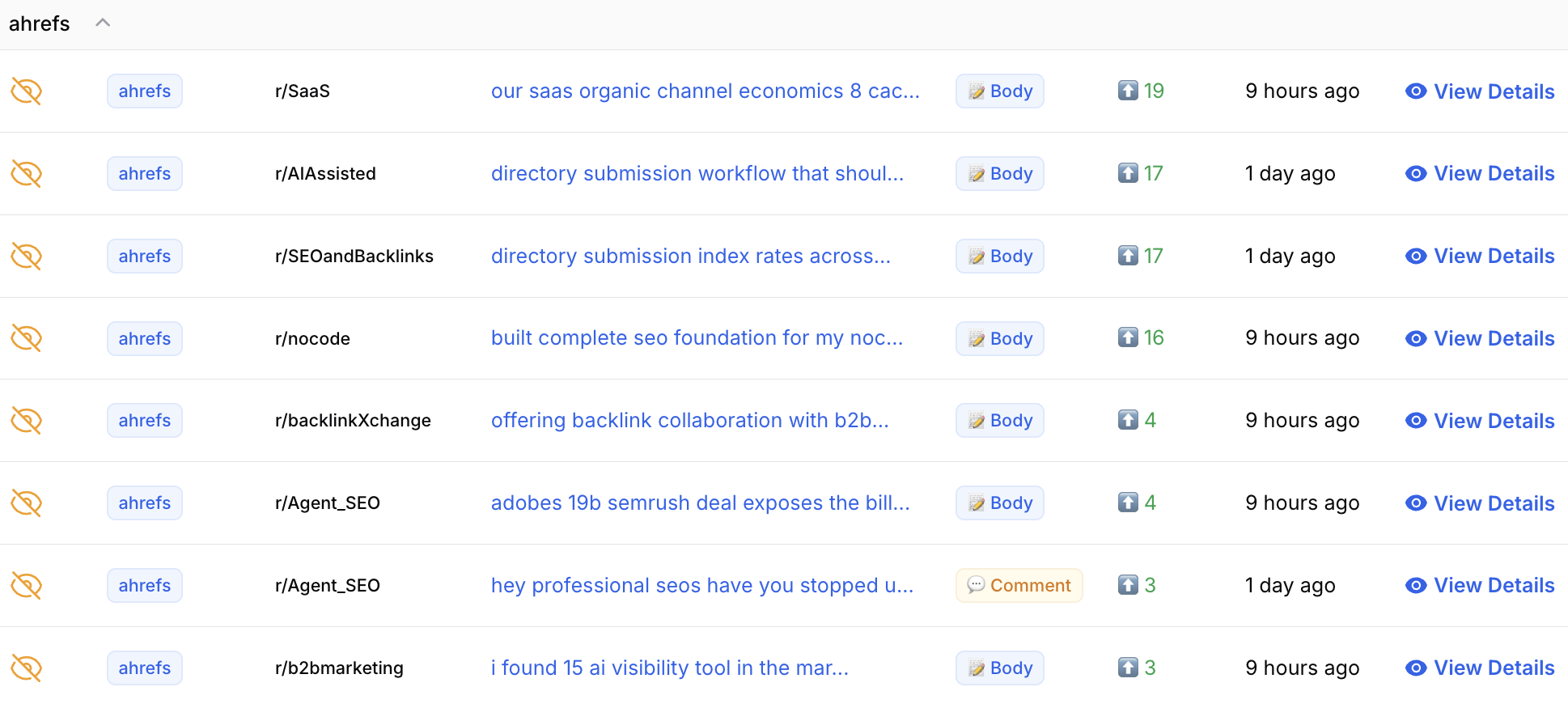This screenshot has height=704, width=1568.
Task: Click upvote icon in r/backlinkXchange row
Action: [x=1128, y=420]
